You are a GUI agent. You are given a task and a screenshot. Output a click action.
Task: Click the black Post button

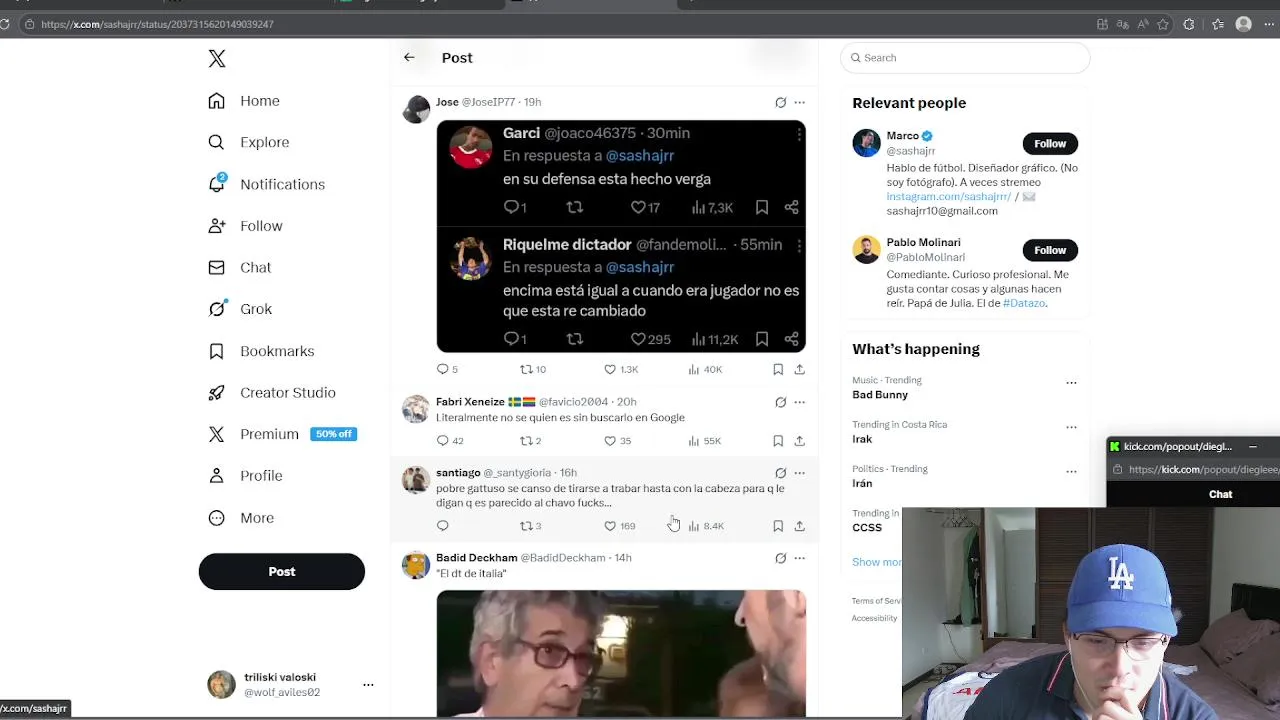click(x=282, y=571)
